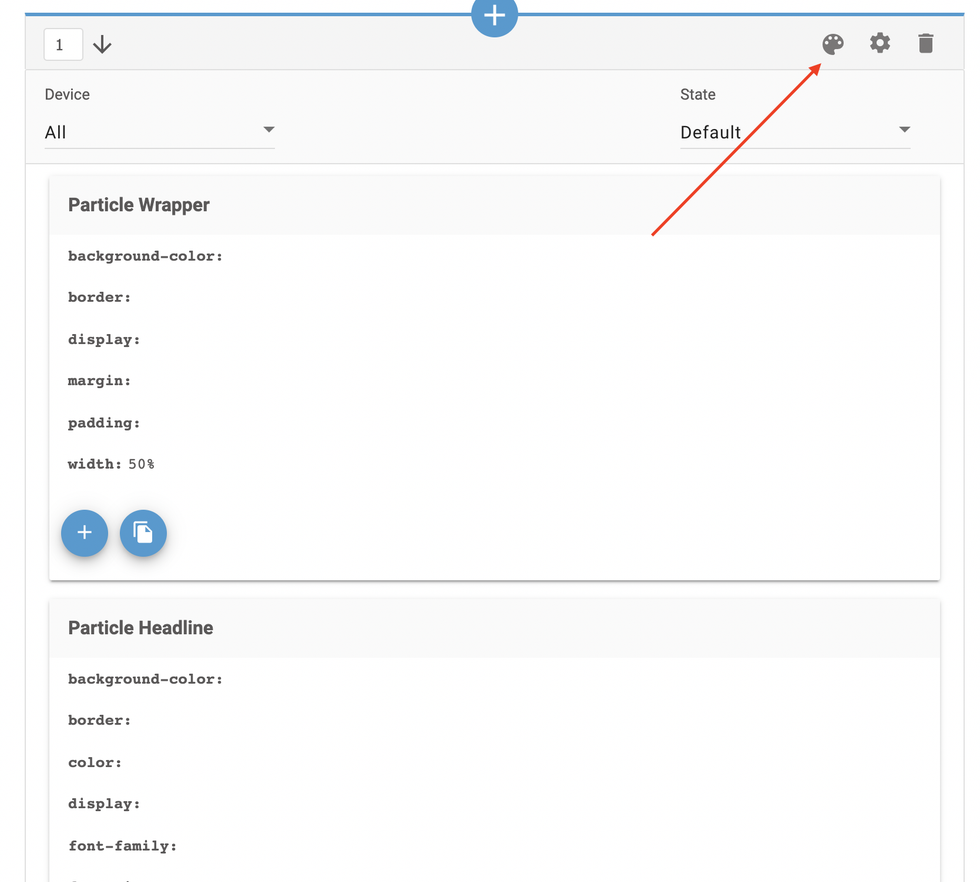This screenshot has width=980, height=882.
Task: Edit Particle Wrapper width value 50%
Action: (141, 464)
